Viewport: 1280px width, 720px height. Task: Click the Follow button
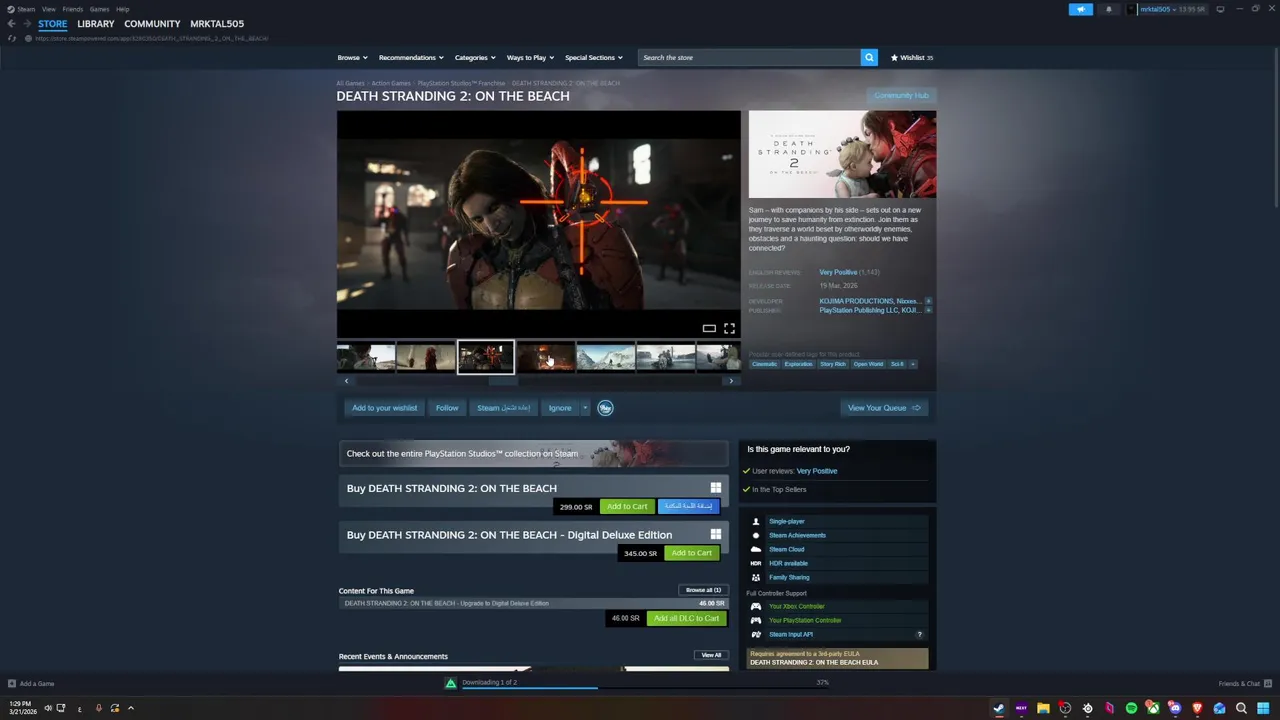pos(447,408)
